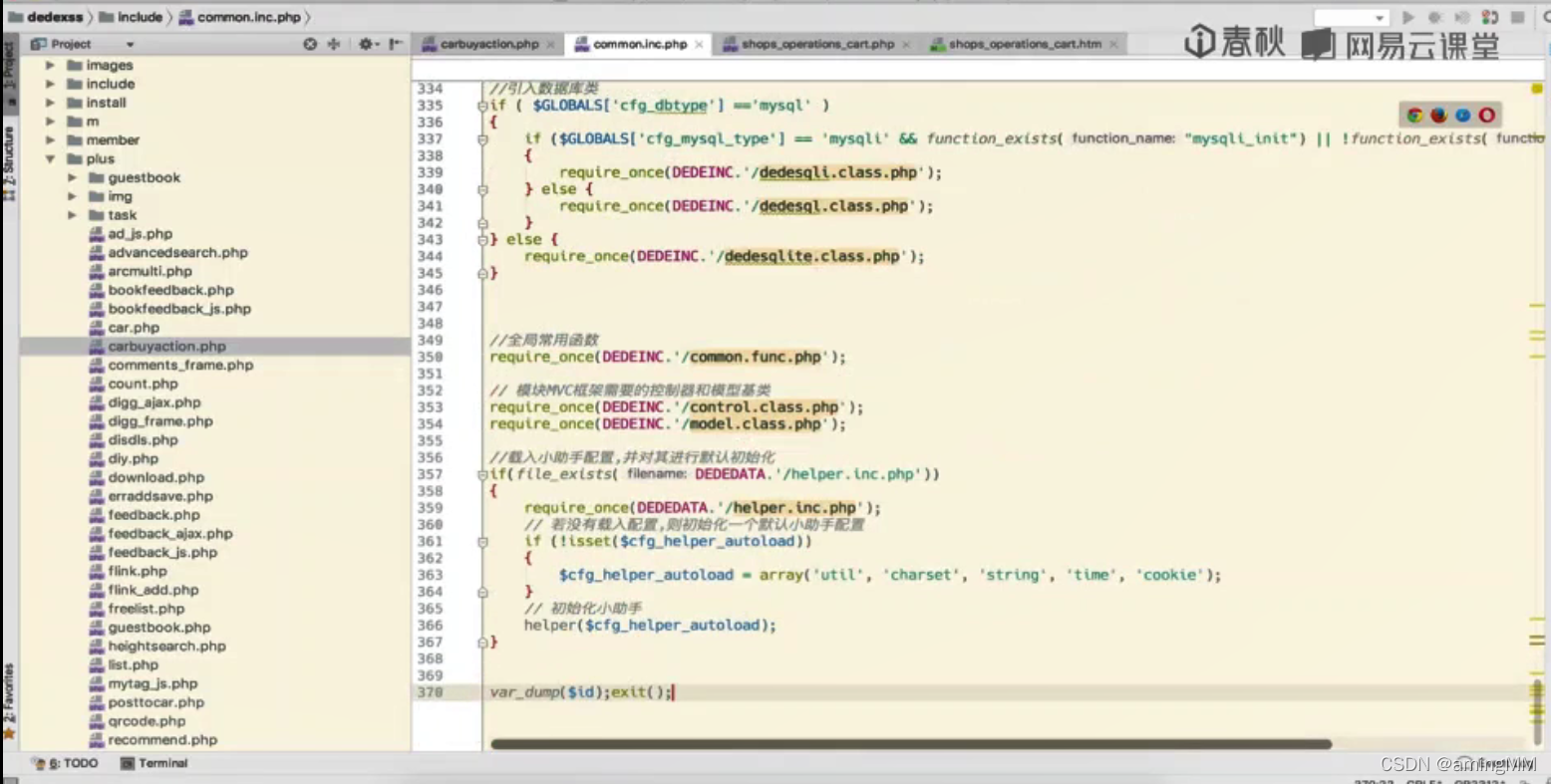This screenshot has width=1551, height=784.
Task: Close the carbuyaction.php tab
Action: pyautogui.click(x=550, y=45)
